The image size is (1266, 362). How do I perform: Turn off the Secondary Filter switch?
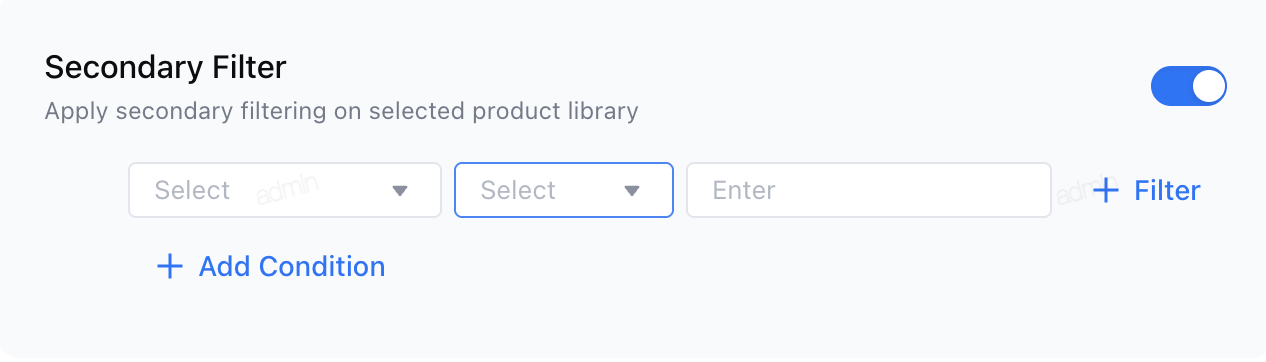(x=1189, y=86)
